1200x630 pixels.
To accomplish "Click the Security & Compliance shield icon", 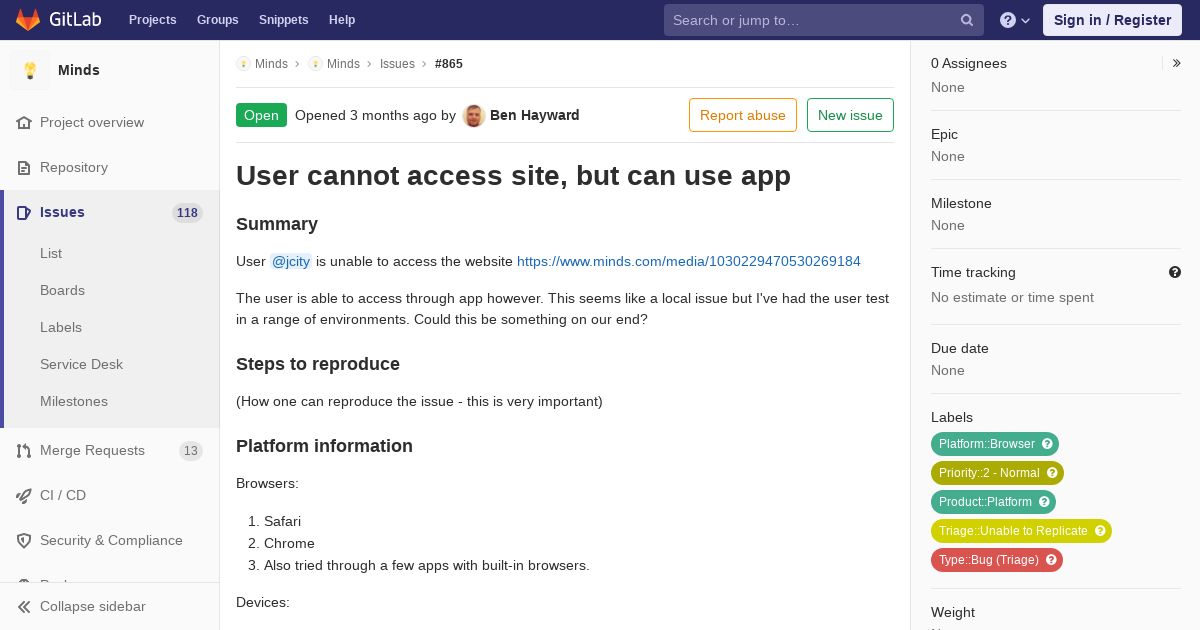I will (24, 540).
